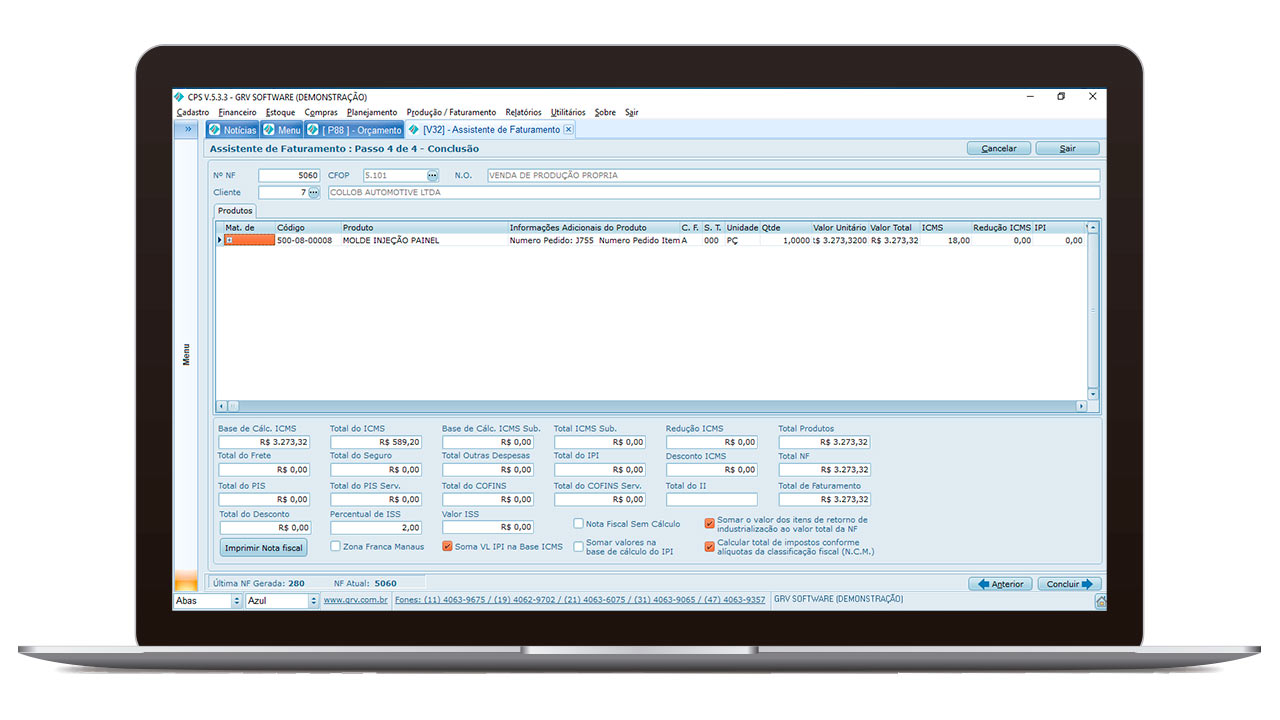
Task: Open the Cliente lookup ellipsis button
Action: 314,192
